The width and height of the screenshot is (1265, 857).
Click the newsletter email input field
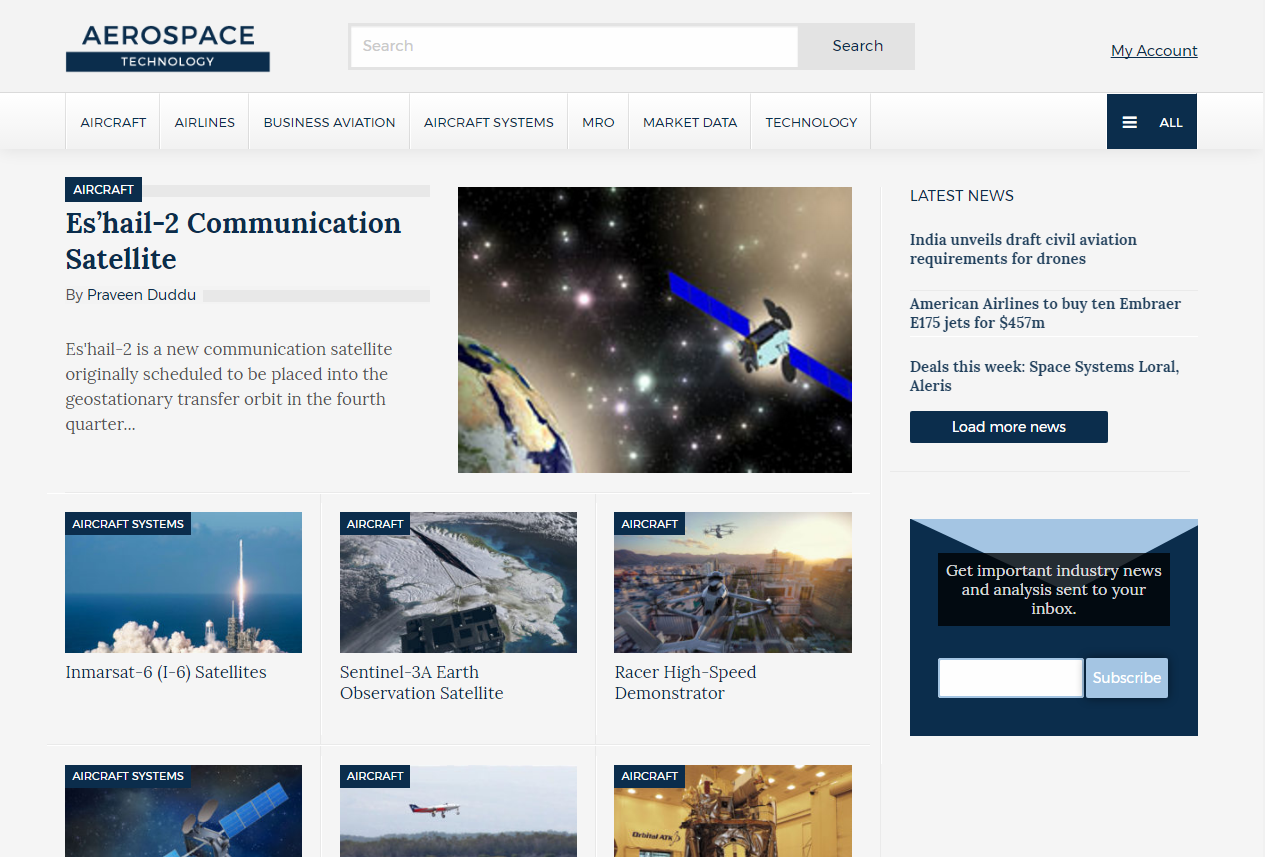coord(1010,677)
